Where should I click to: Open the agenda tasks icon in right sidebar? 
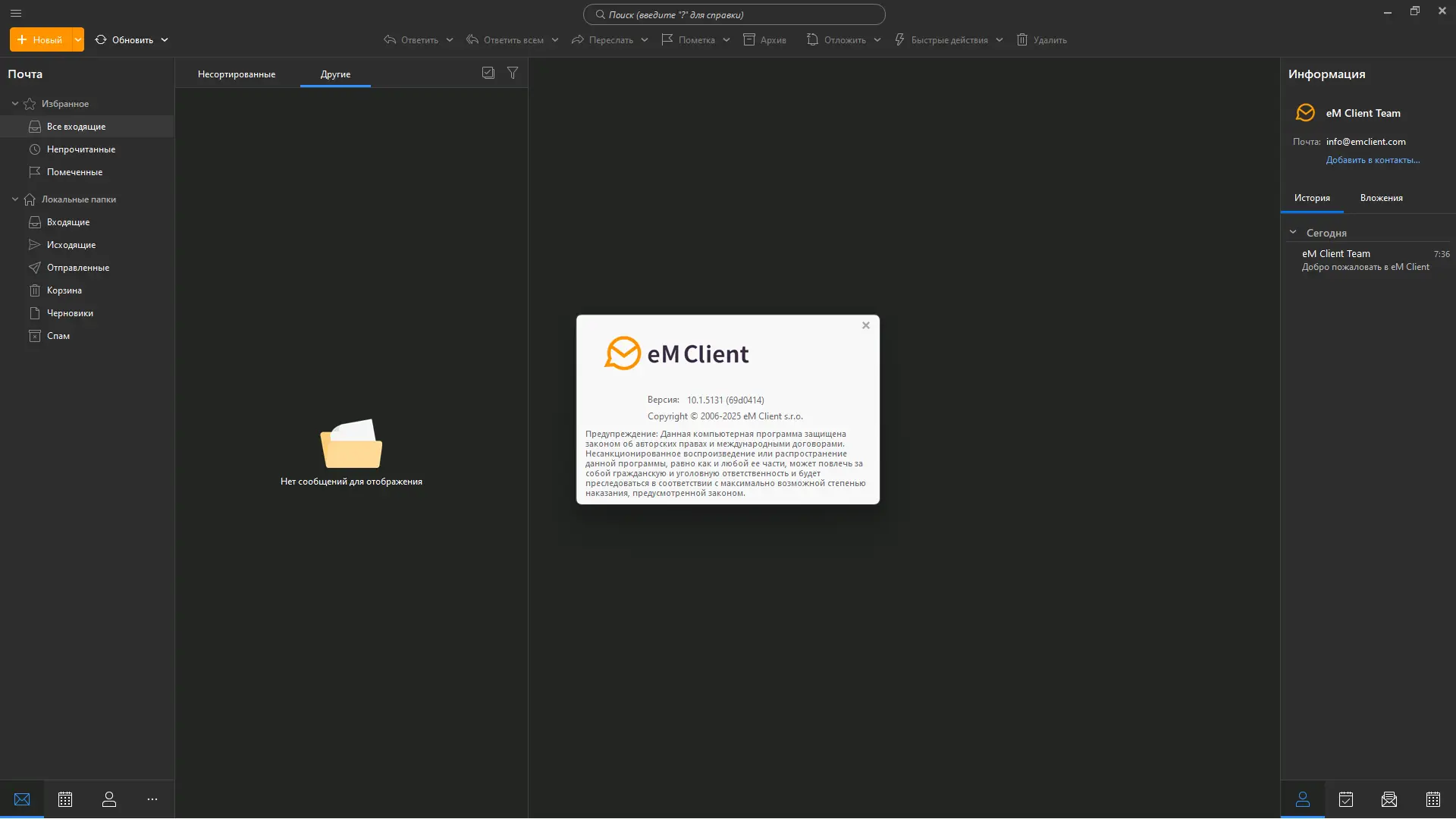click(x=1346, y=799)
